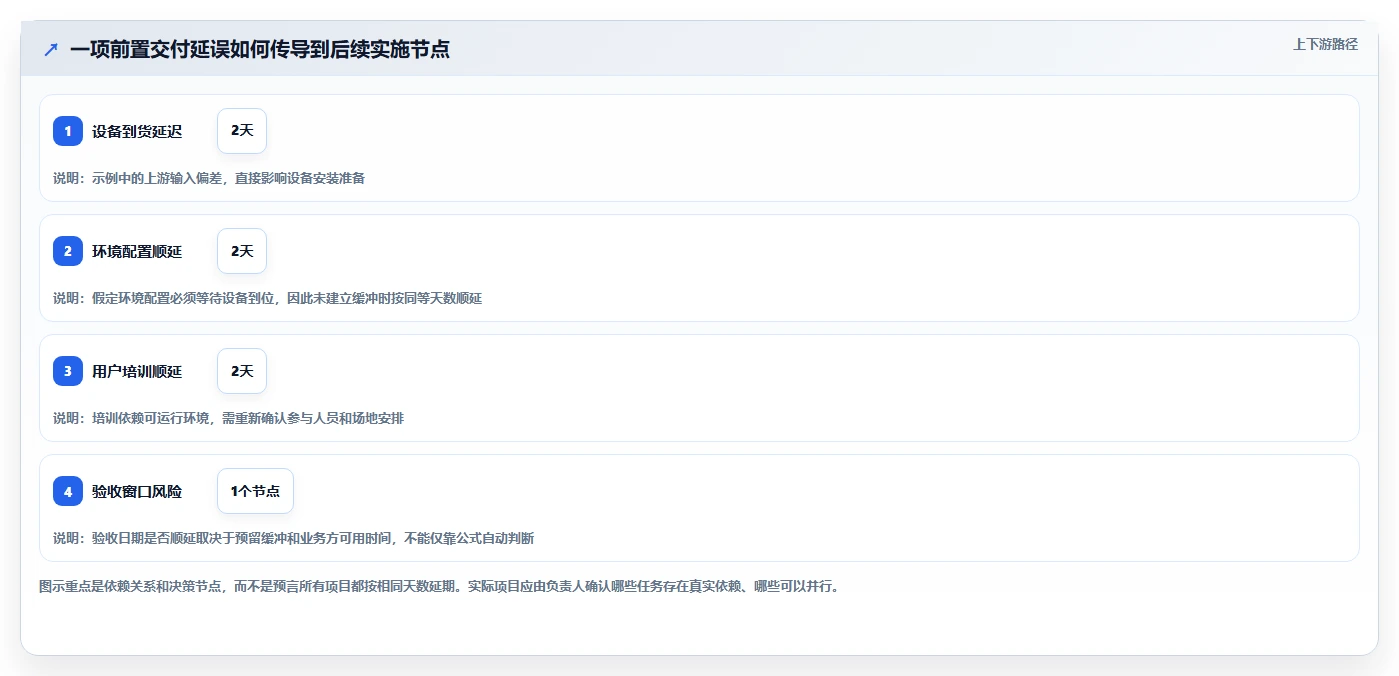
Task: Select step badge 1 for 设备到货延迟
Action: tap(68, 131)
